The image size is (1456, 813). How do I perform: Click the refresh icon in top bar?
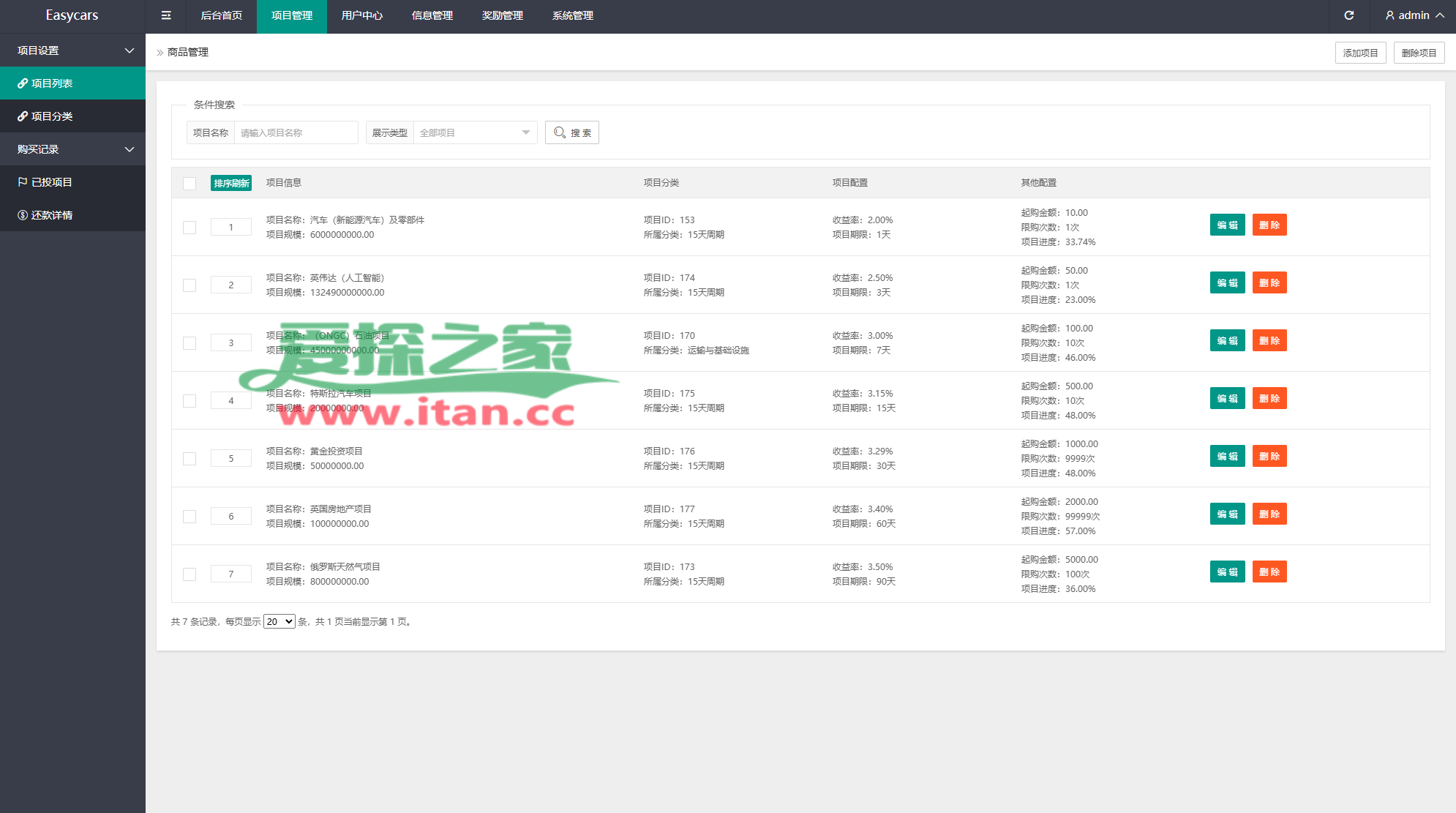coord(1349,15)
